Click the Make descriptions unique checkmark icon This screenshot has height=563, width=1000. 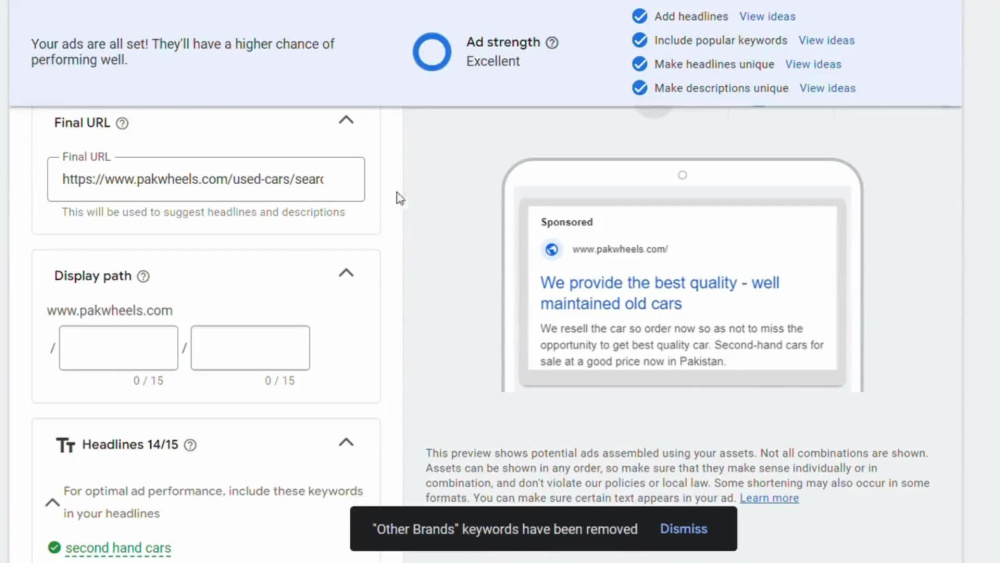point(640,88)
